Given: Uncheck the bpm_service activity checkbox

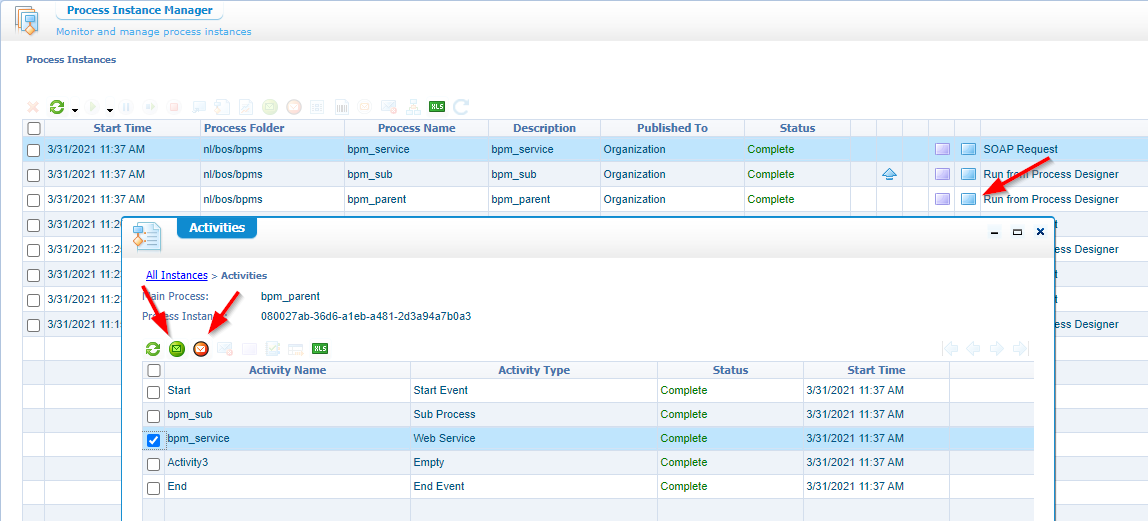Looking at the screenshot, I should tap(154, 439).
